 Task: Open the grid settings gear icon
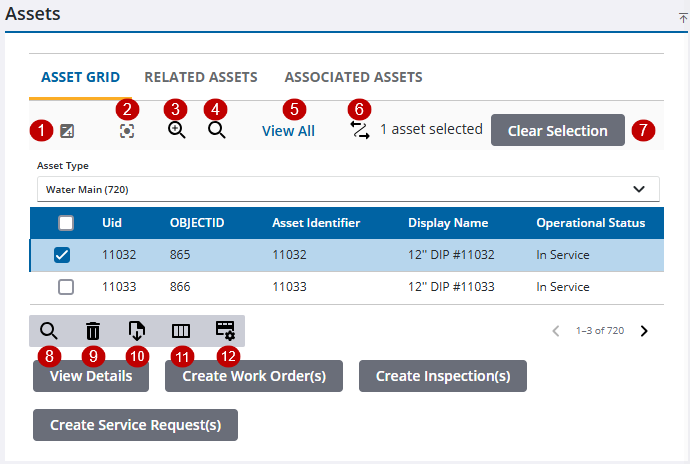(225, 330)
